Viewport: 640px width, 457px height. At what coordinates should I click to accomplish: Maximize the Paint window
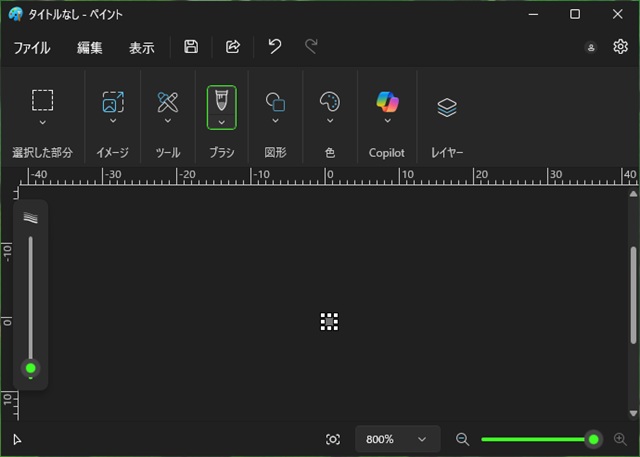click(575, 14)
